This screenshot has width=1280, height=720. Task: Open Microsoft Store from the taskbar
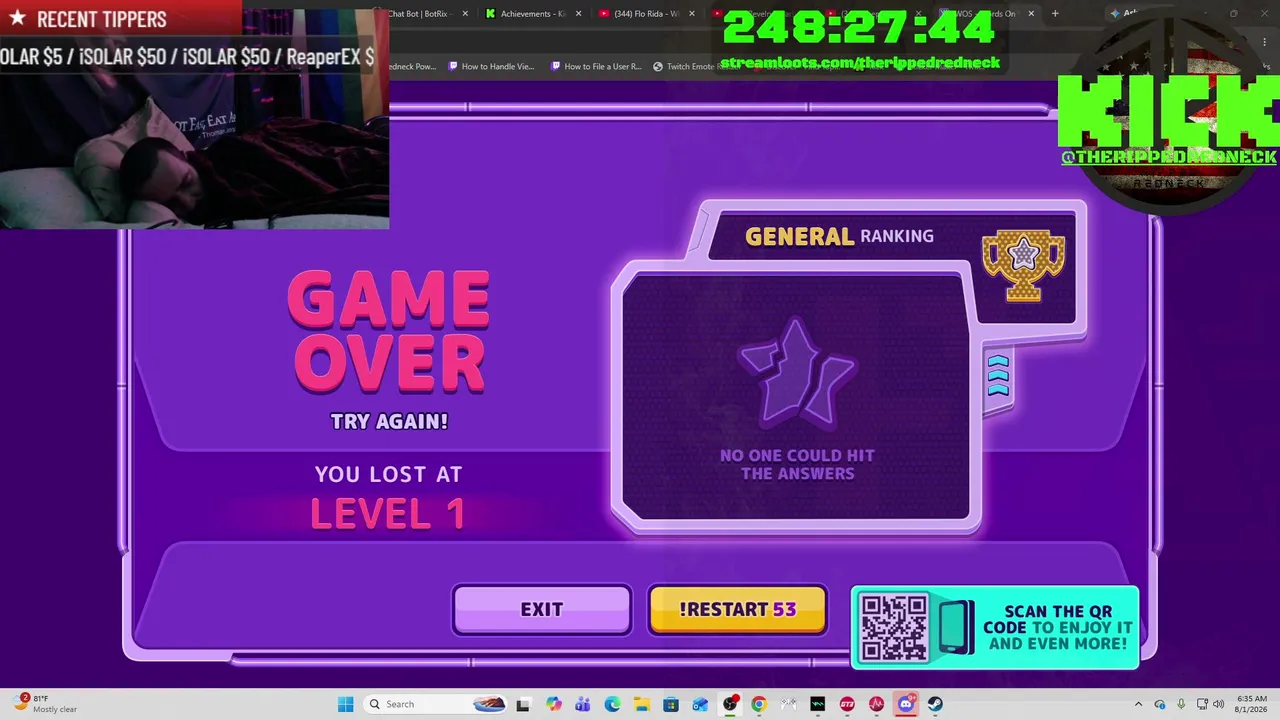[671, 704]
